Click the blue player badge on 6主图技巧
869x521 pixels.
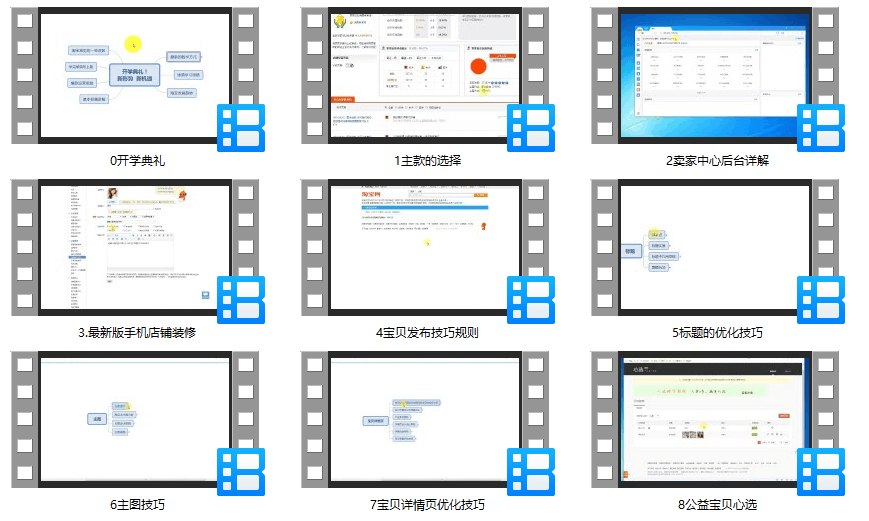[x=241, y=472]
